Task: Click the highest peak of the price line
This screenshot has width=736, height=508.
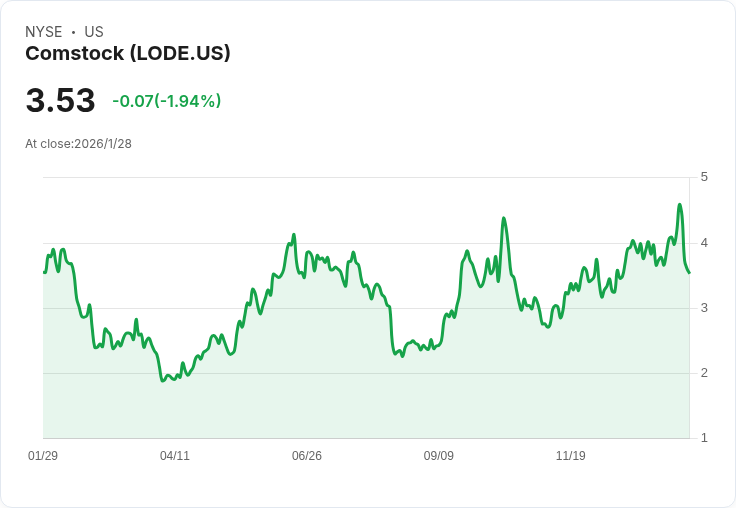Action: tap(680, 205)
